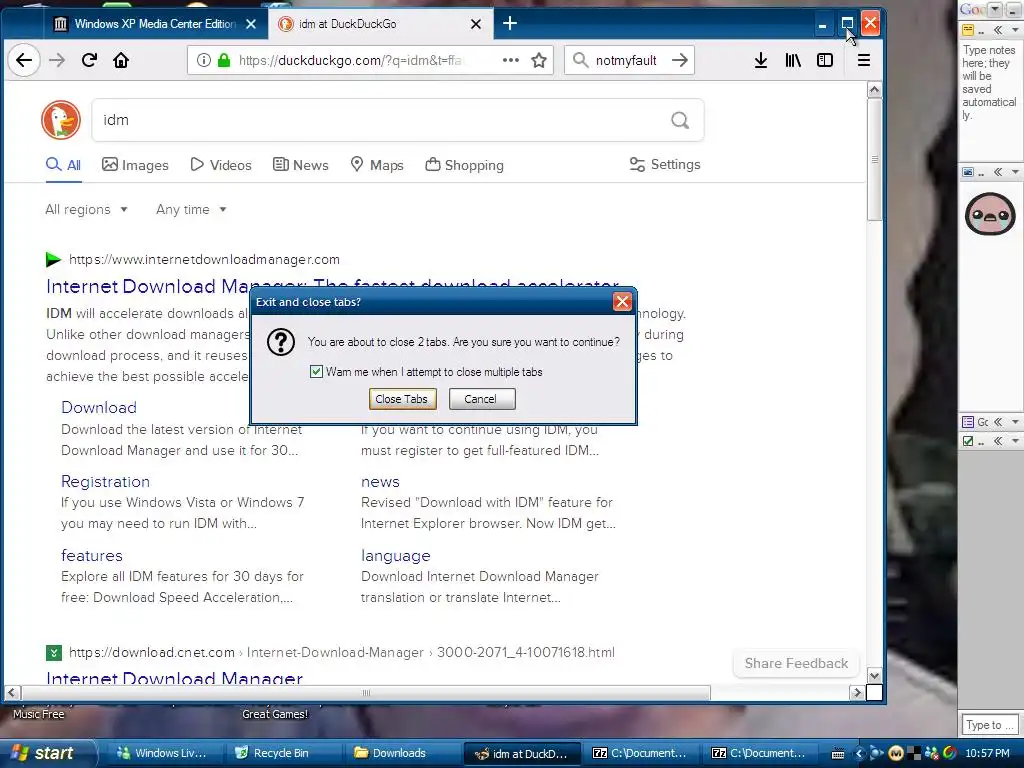Click the MEGA tray icon

pos(895,754)
